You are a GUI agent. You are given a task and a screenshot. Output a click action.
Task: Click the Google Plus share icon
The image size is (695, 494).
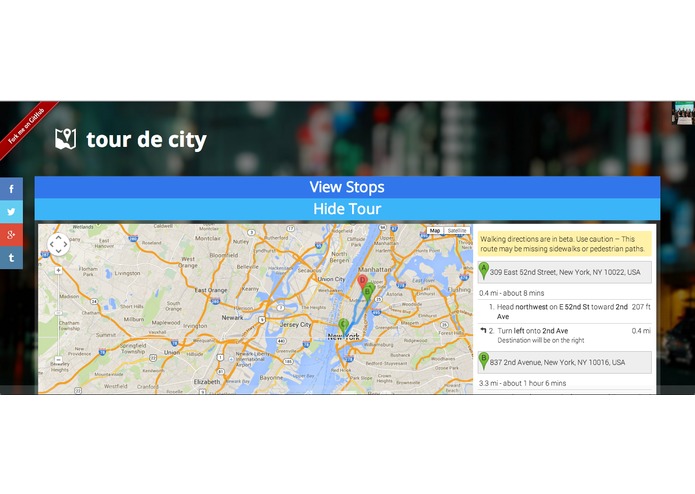[11, 235]
